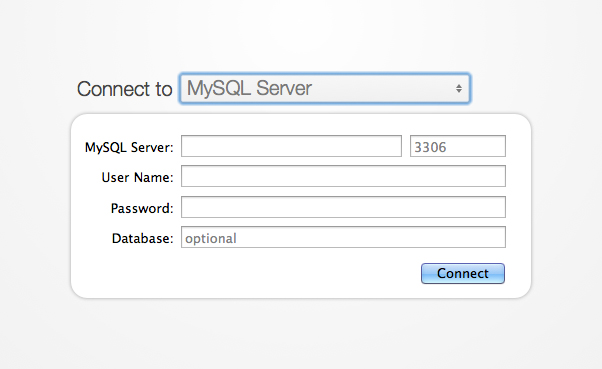Select the Password input field
The height and width of the screenshot is (369, 602).
343,207
